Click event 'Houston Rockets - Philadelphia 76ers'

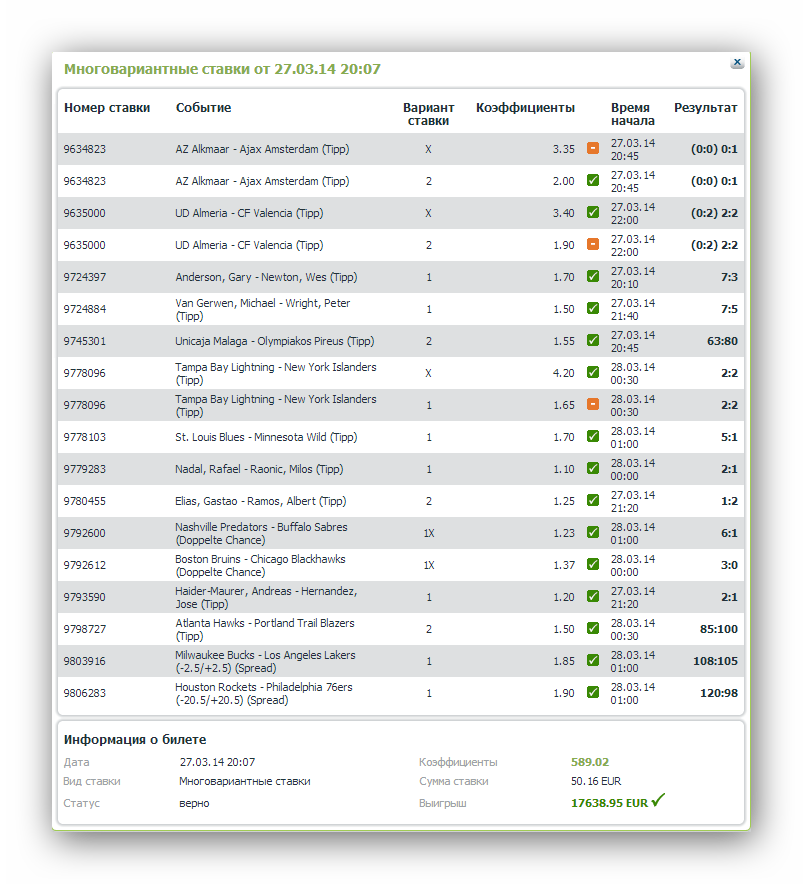[264, 693]
